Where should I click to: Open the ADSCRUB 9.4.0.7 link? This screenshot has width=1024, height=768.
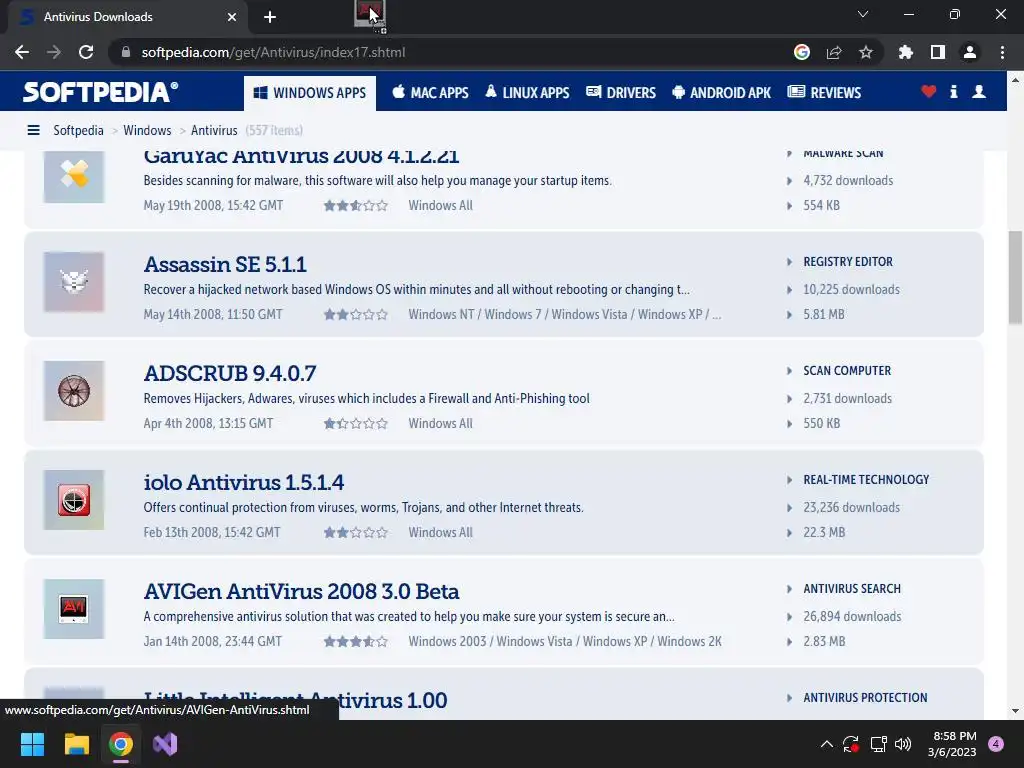[x=230, y=374]
